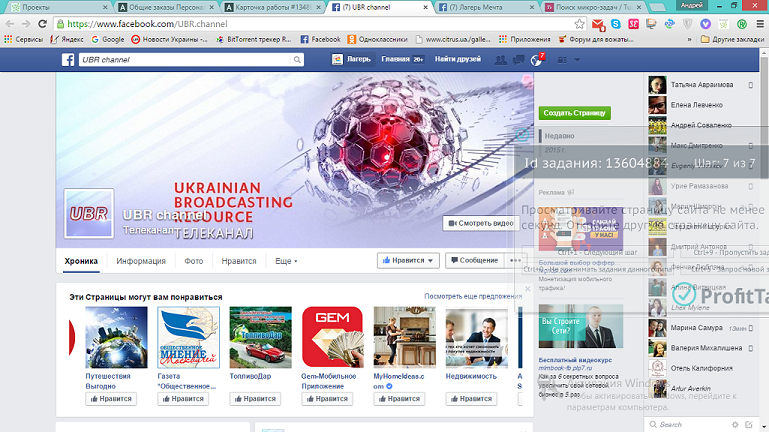This screenshot has height=432, width=769.
Task: Open the Chrome menu hamburger icon
Action: coord(760,24)
